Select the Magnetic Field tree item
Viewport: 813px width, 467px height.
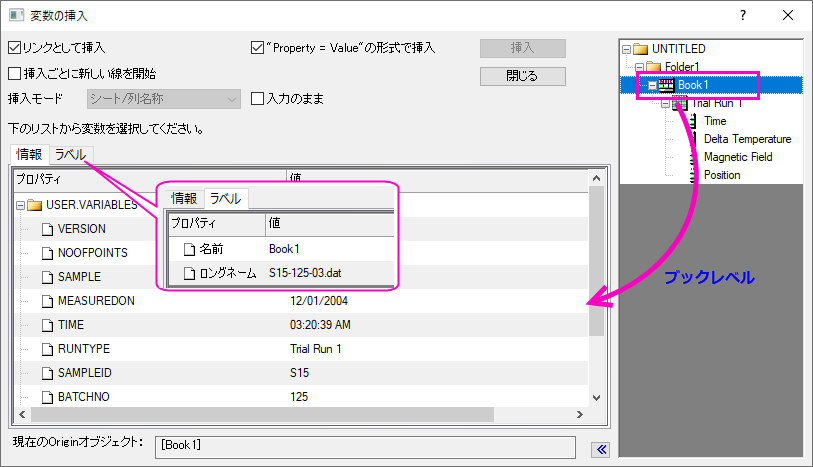point(738,157)
